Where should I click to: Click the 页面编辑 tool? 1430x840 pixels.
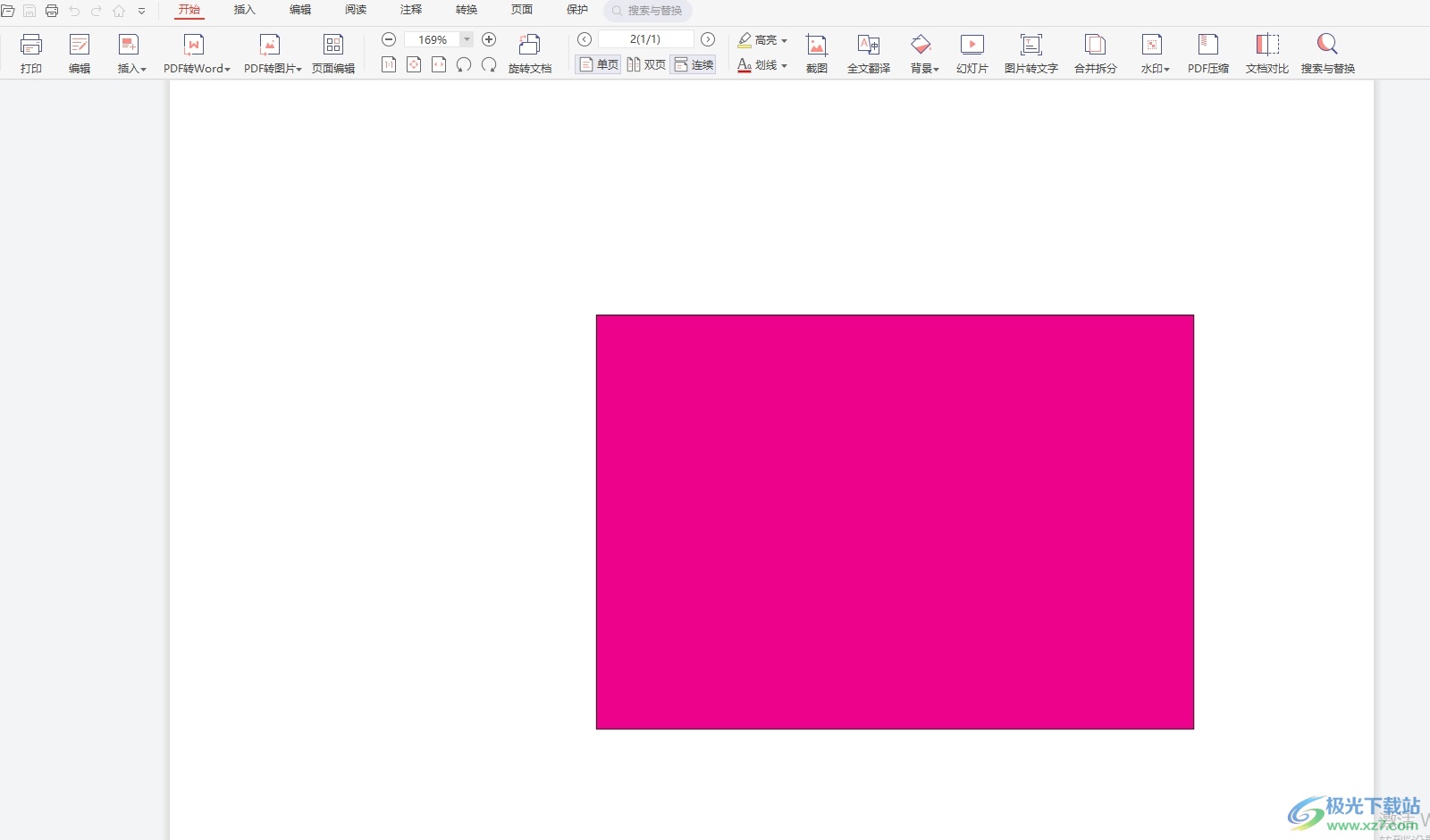[x=333, y=53]
